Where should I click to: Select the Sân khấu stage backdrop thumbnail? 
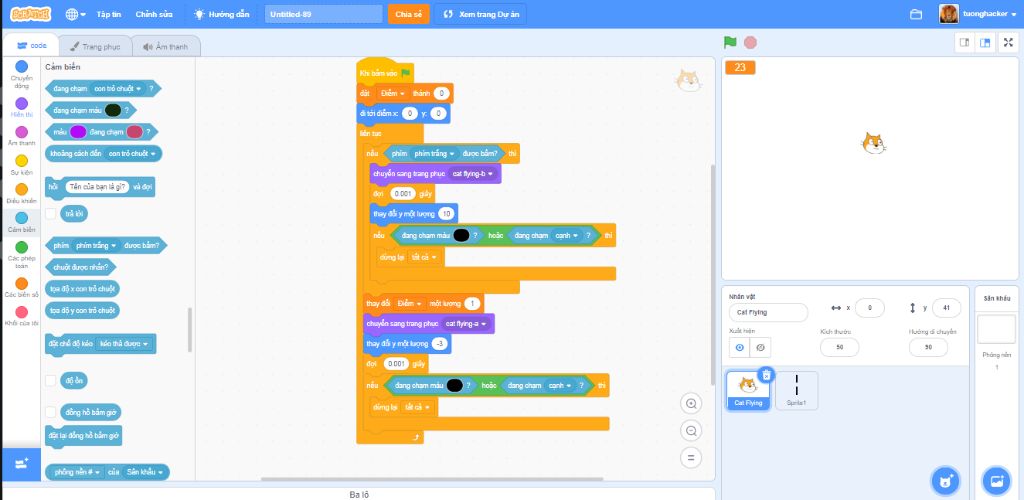coord(996,328)
